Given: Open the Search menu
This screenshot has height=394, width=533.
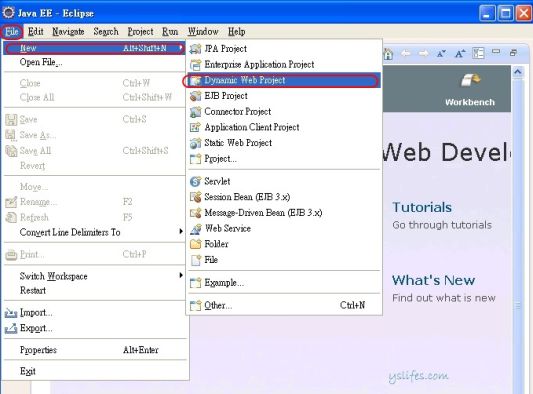Looking at the screenshot, I should coord(106,32).
